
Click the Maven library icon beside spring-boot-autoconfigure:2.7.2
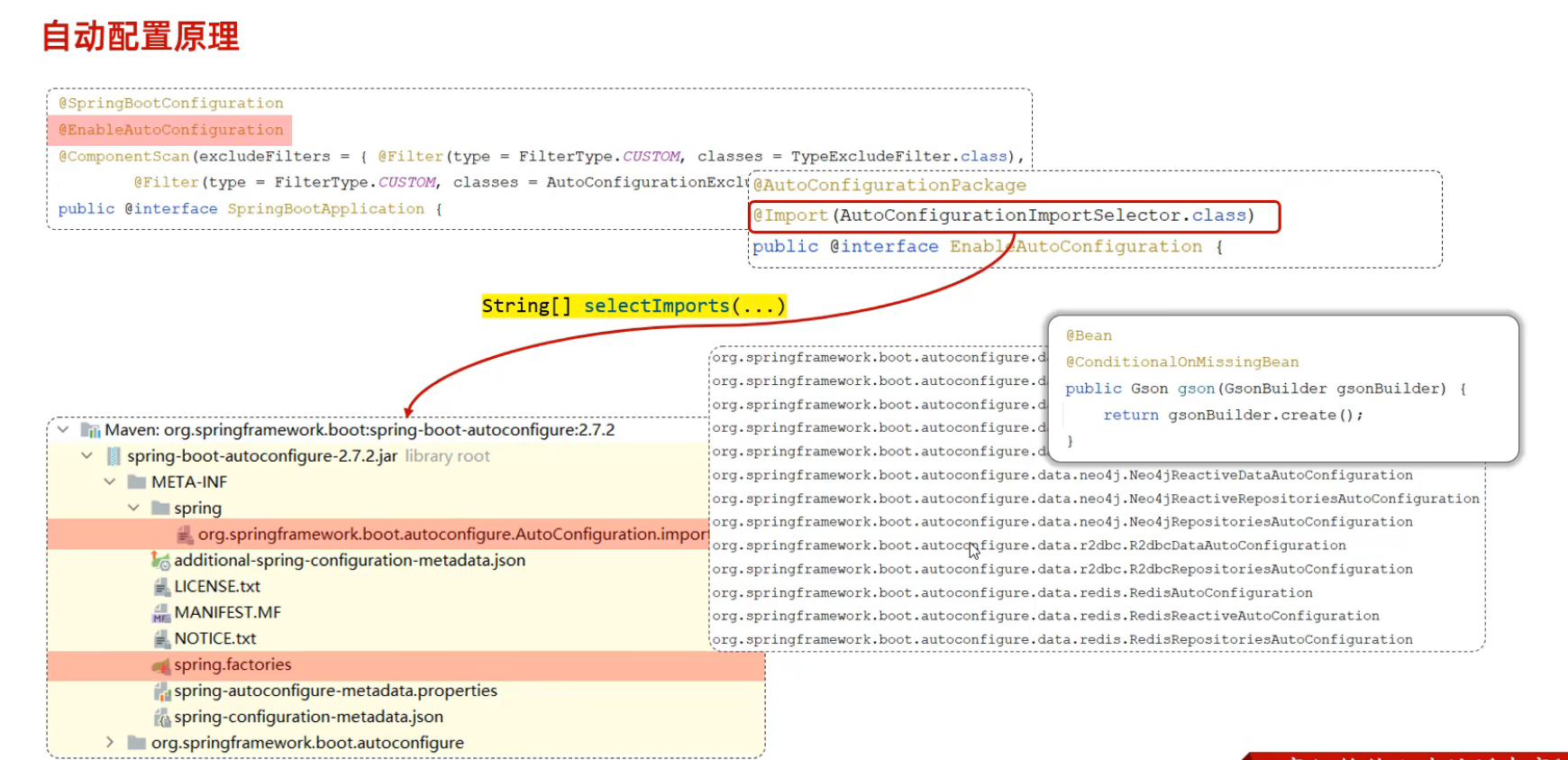tap(90, 430)
